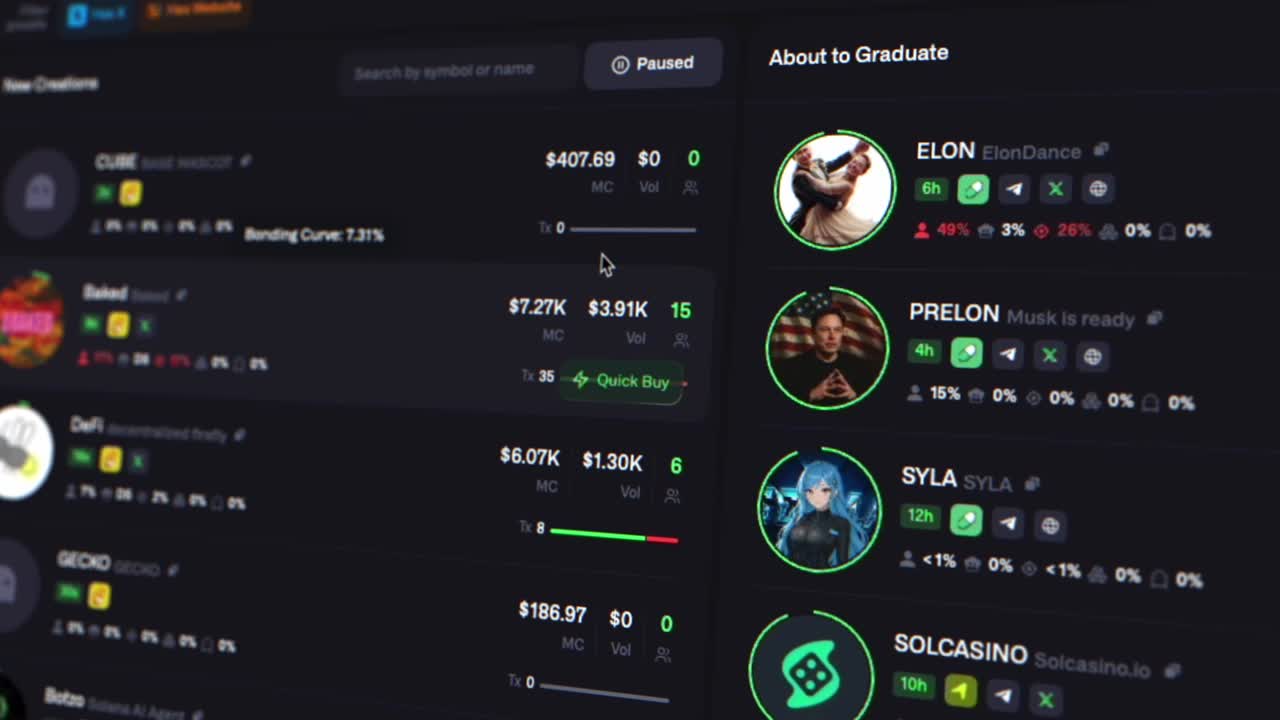This screenshot has width=1280, height=720.
Task: Open the PRELON token name link
Action: 954,313
